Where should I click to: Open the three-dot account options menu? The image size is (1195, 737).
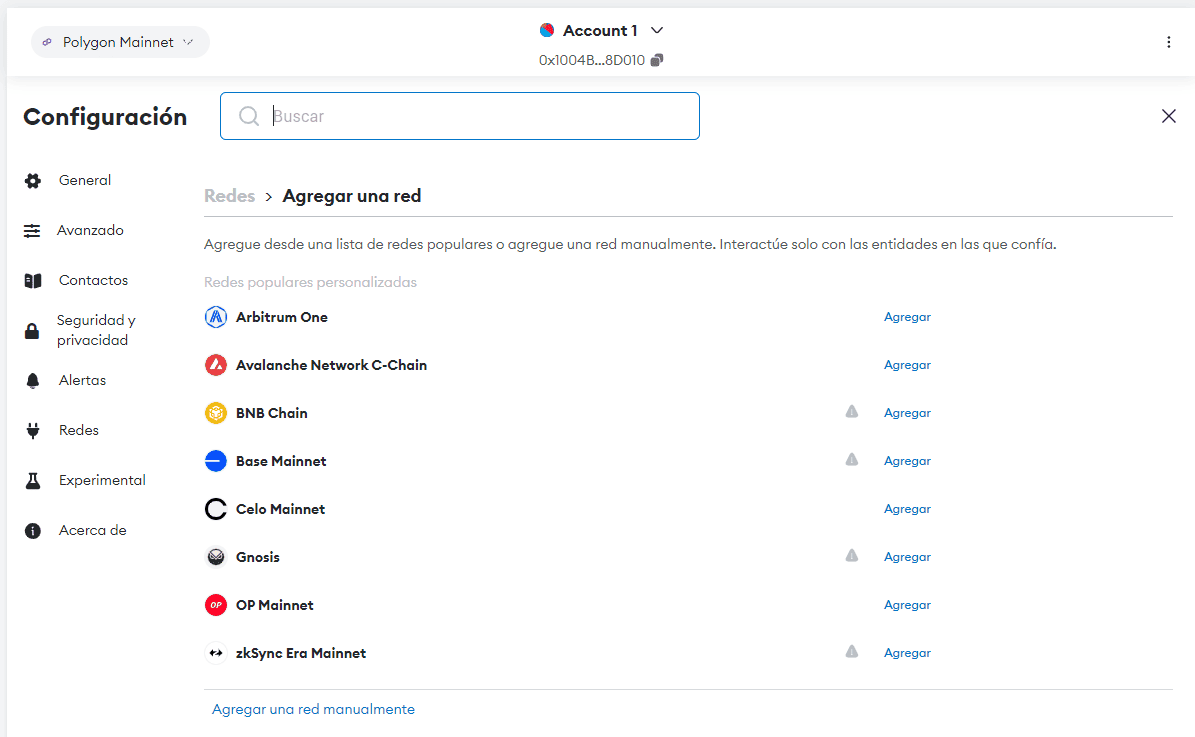(x=1168, y=42)
